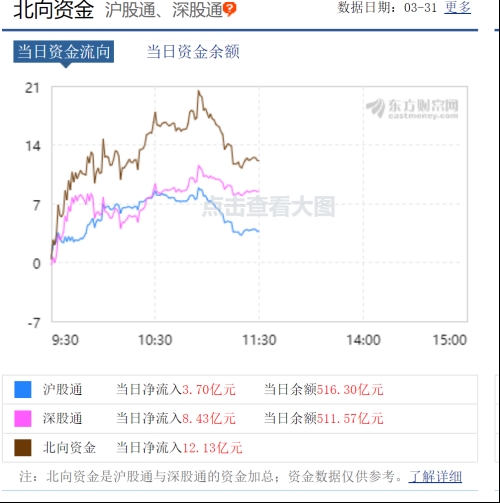Click the Eastmoney watermark logo on chart

click(x=412, y=108)
